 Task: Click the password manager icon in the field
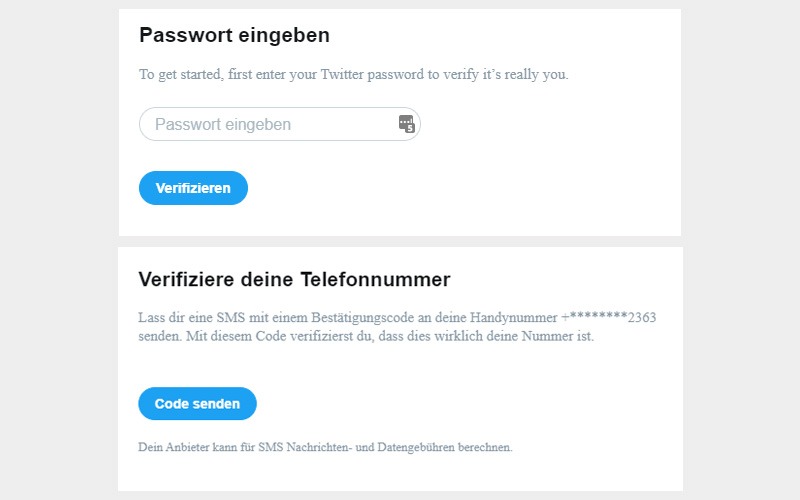pos(407,124)
